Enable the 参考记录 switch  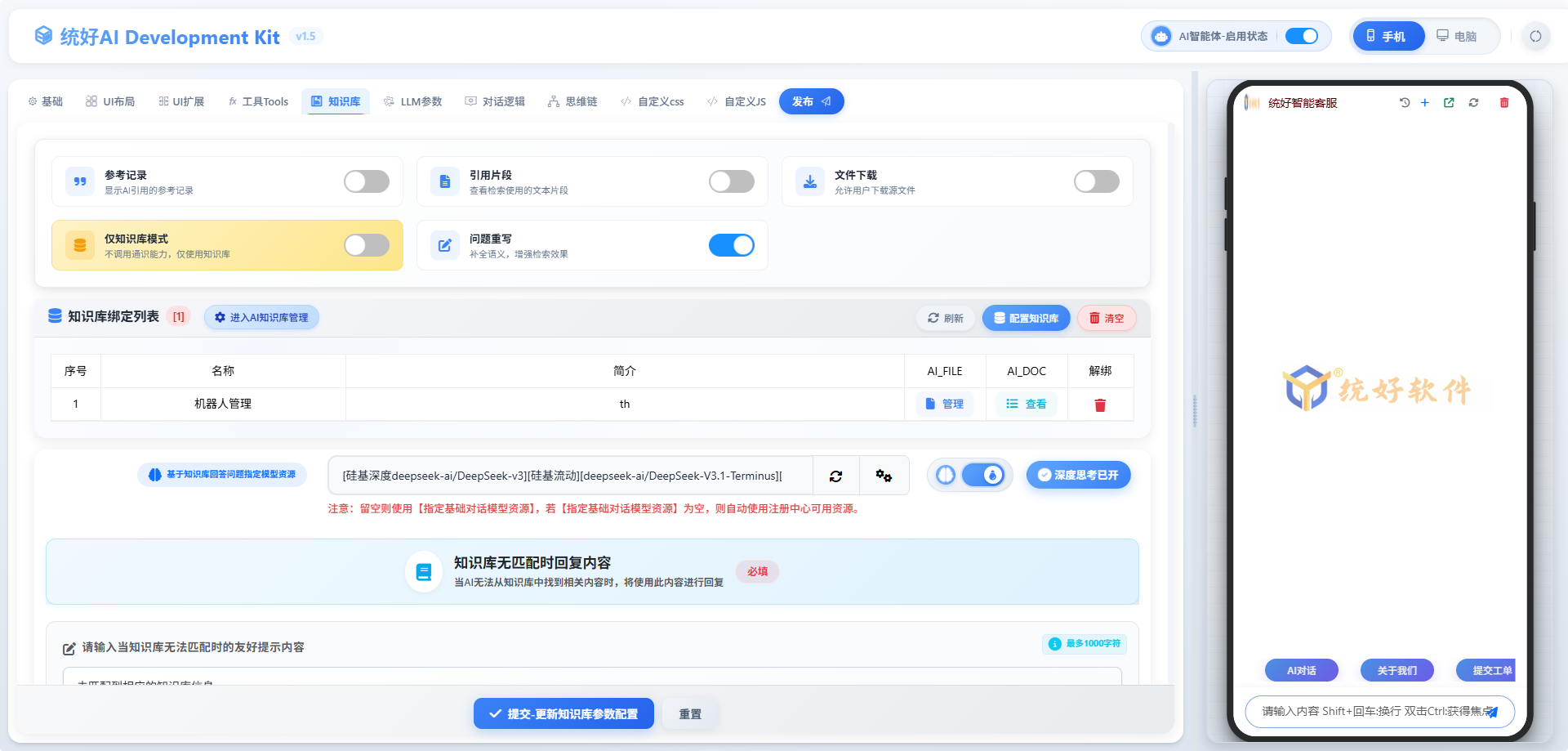click(x=367, y=181)
